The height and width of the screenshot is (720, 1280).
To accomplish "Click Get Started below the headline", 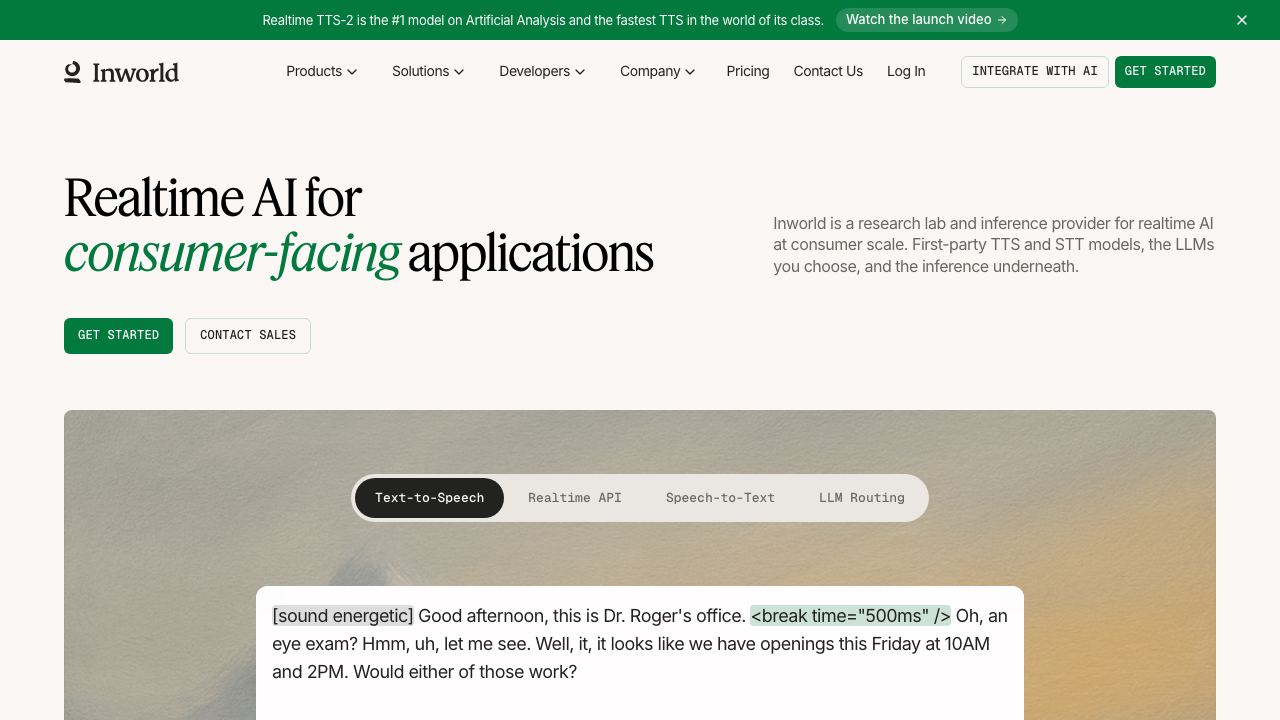I will pyautogui.click(x=118, y=336).
